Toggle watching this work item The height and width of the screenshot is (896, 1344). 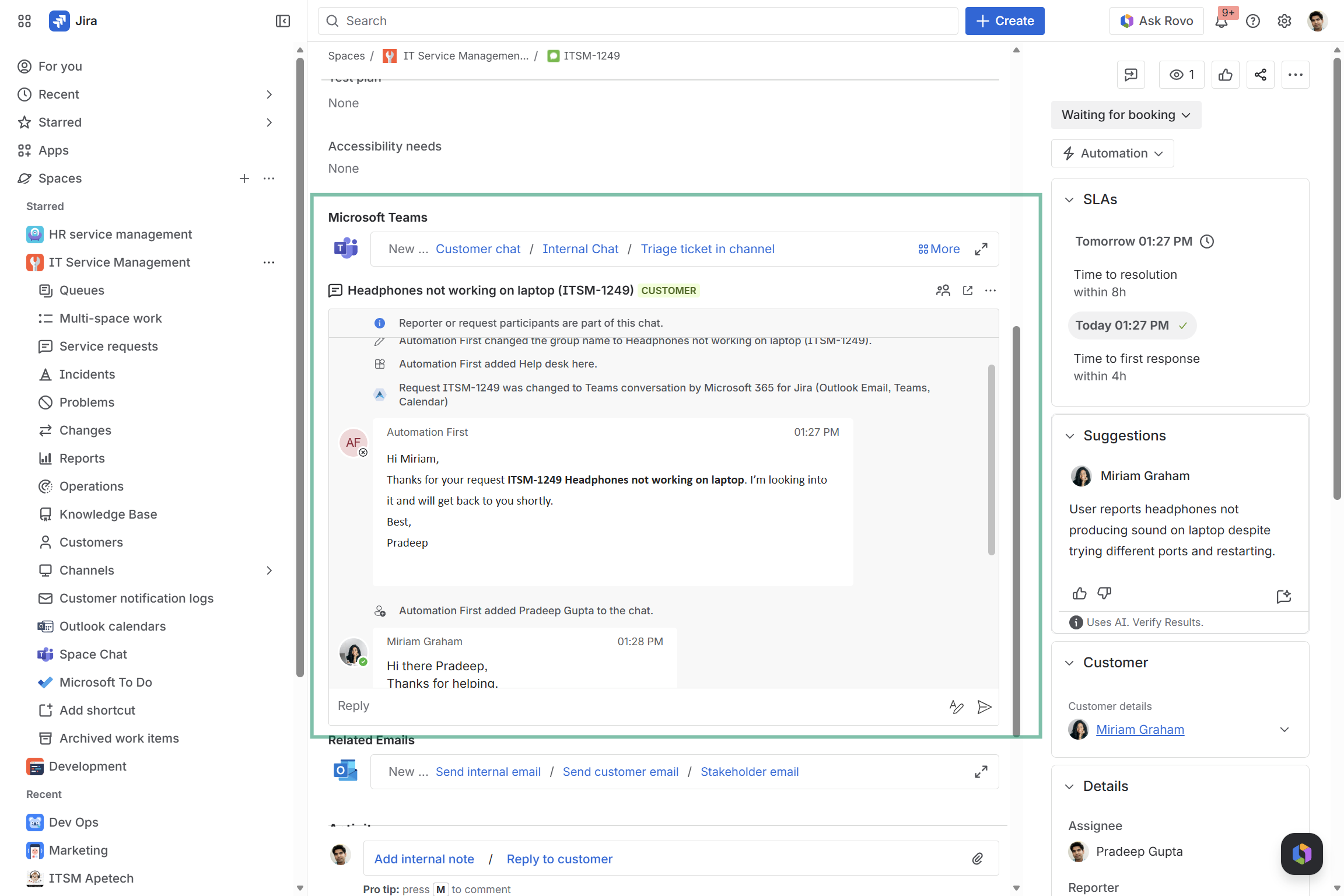1181,75
